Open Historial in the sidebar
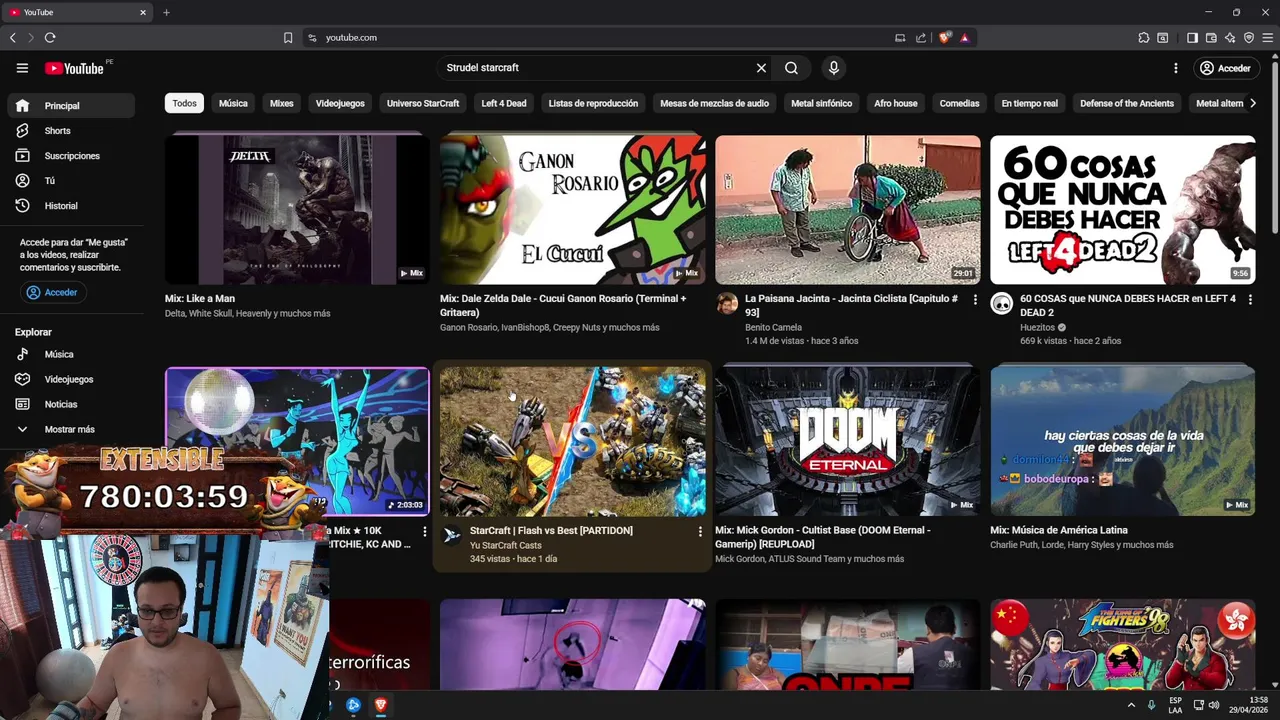The image size is (1280, 720). point(71,206)
